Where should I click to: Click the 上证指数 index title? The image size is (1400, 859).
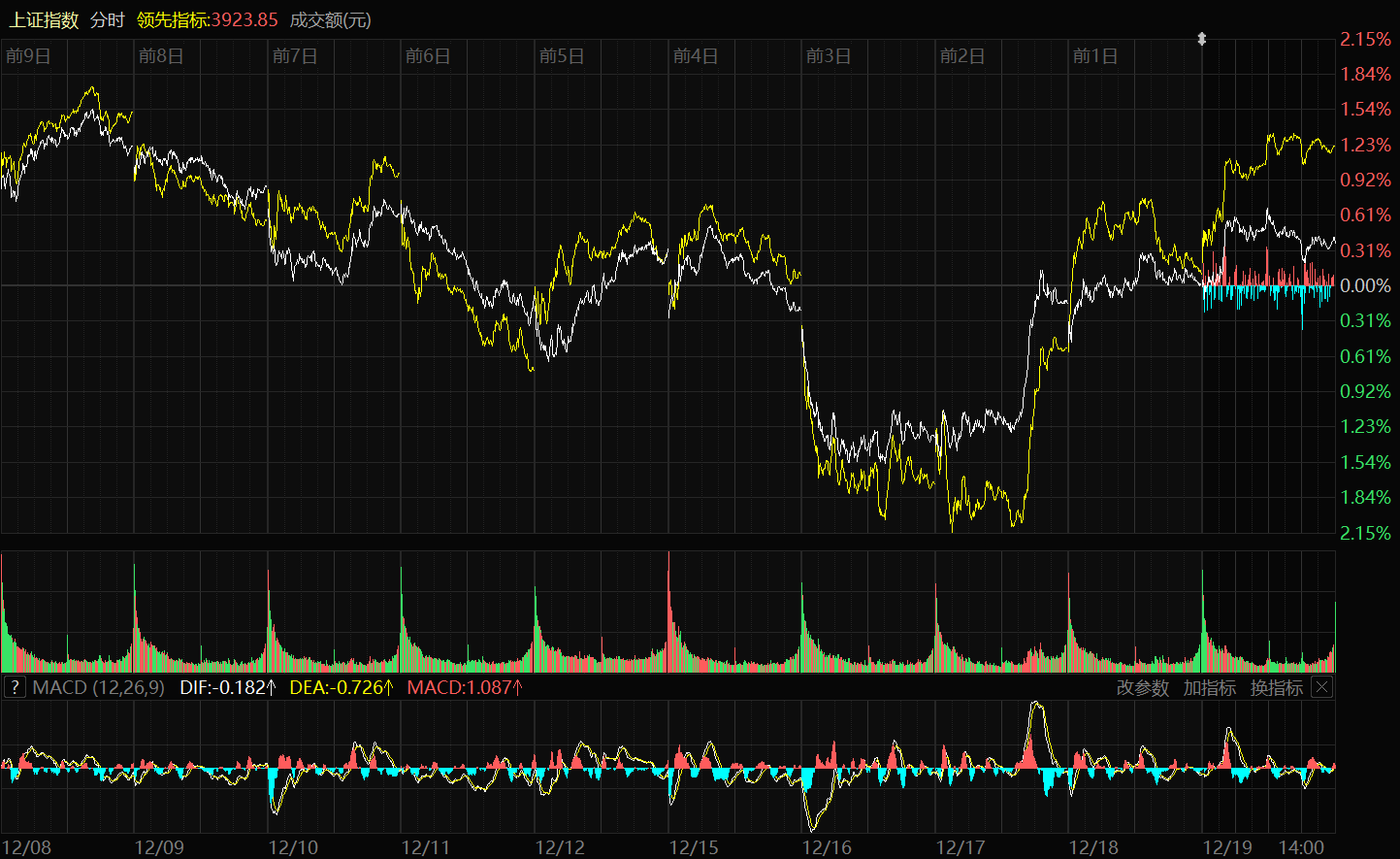pos(44,20)
